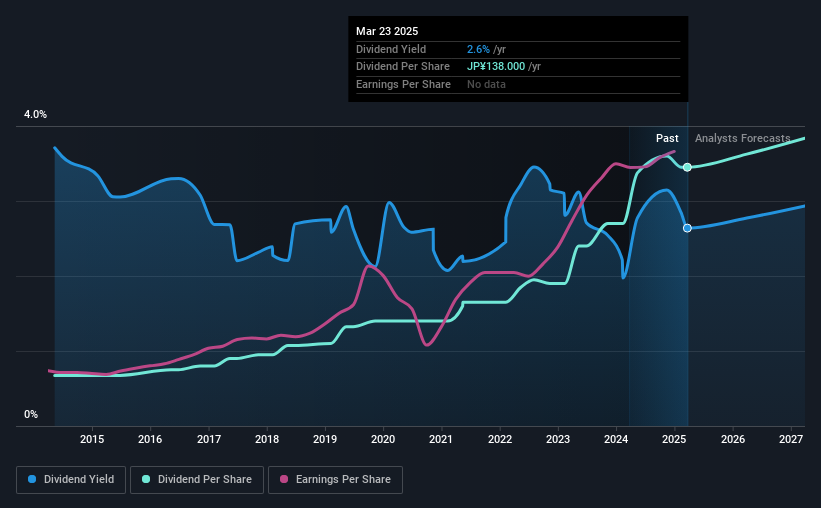Screen dimensions: 821x508
Task: Click the 'JP¥138.000' dividend per share value
Action: pos(496,67)
